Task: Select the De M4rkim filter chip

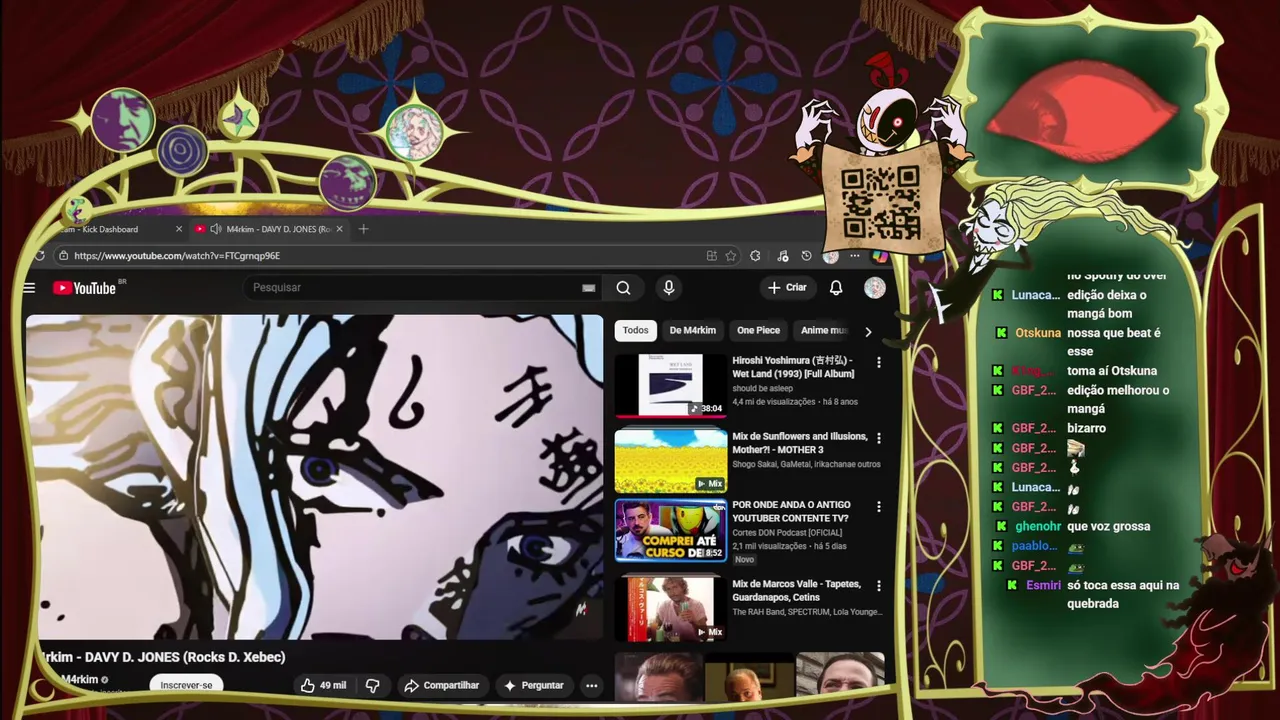Action: coord(692,330)
